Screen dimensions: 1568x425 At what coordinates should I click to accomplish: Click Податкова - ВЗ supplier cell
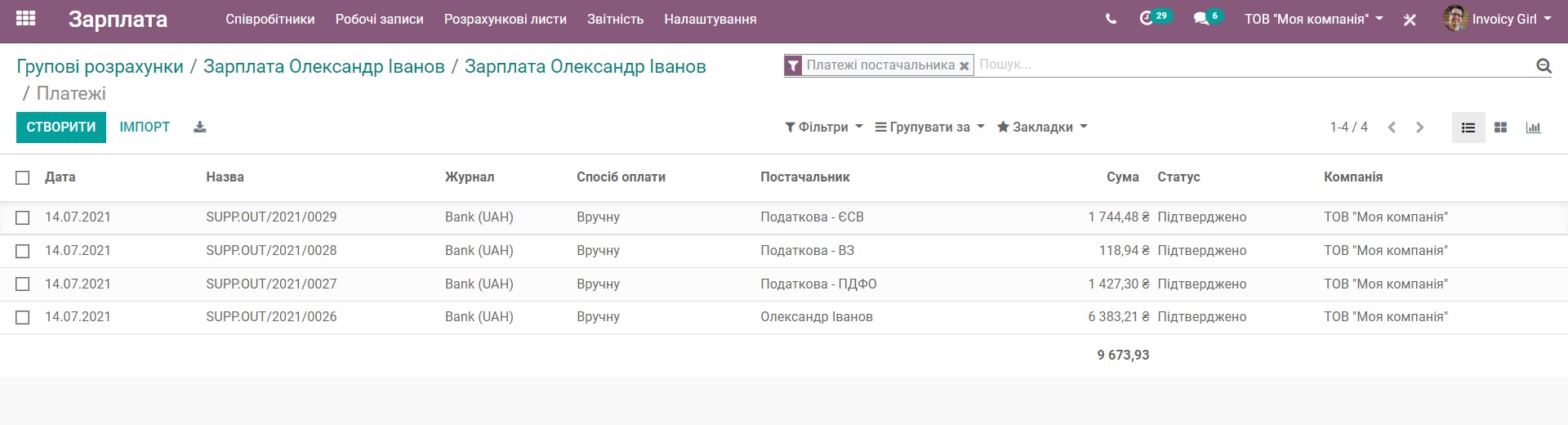[807, 251]
